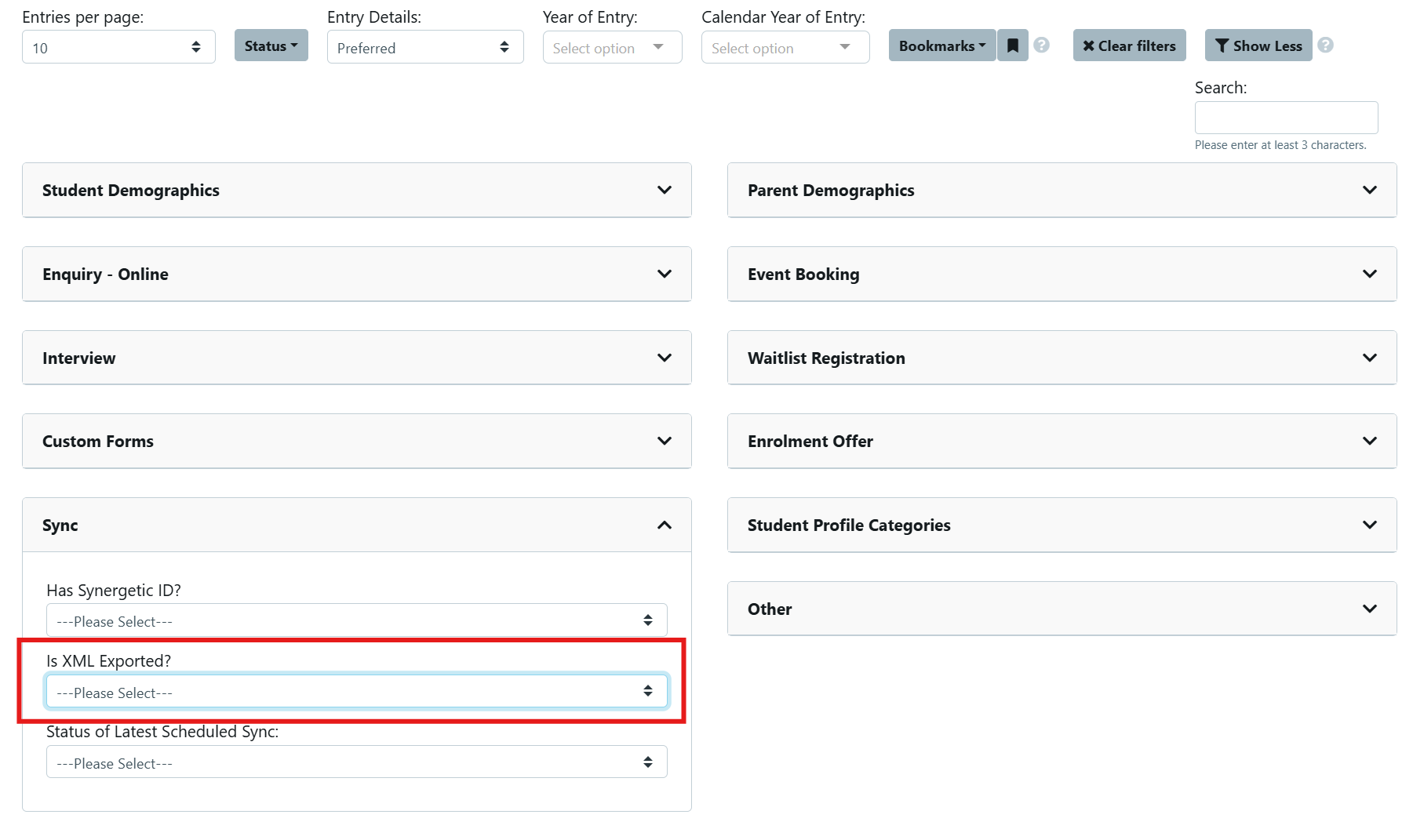The image size is (1413, 840).
Task: Open the Has Synergetic ID? select
Action: 355,620
